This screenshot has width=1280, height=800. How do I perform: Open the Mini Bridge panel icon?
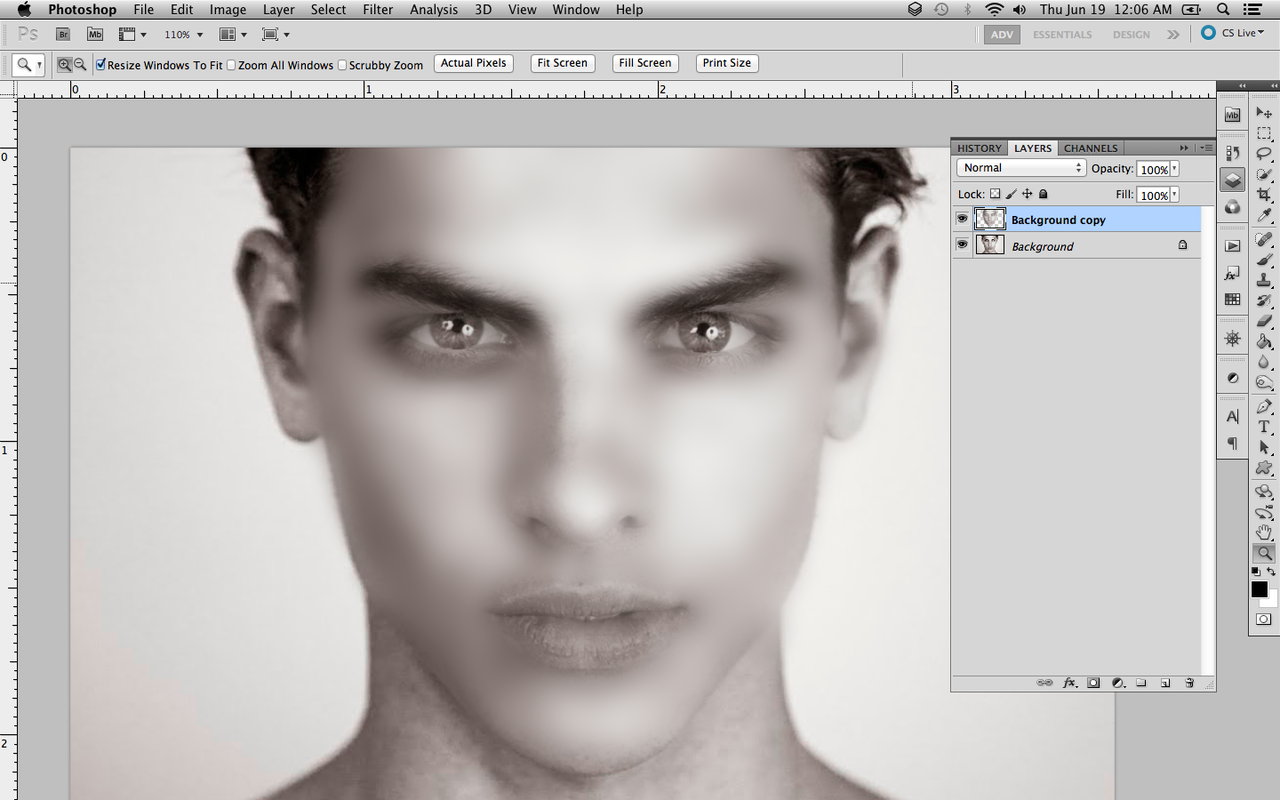(x=1232, y=113)
